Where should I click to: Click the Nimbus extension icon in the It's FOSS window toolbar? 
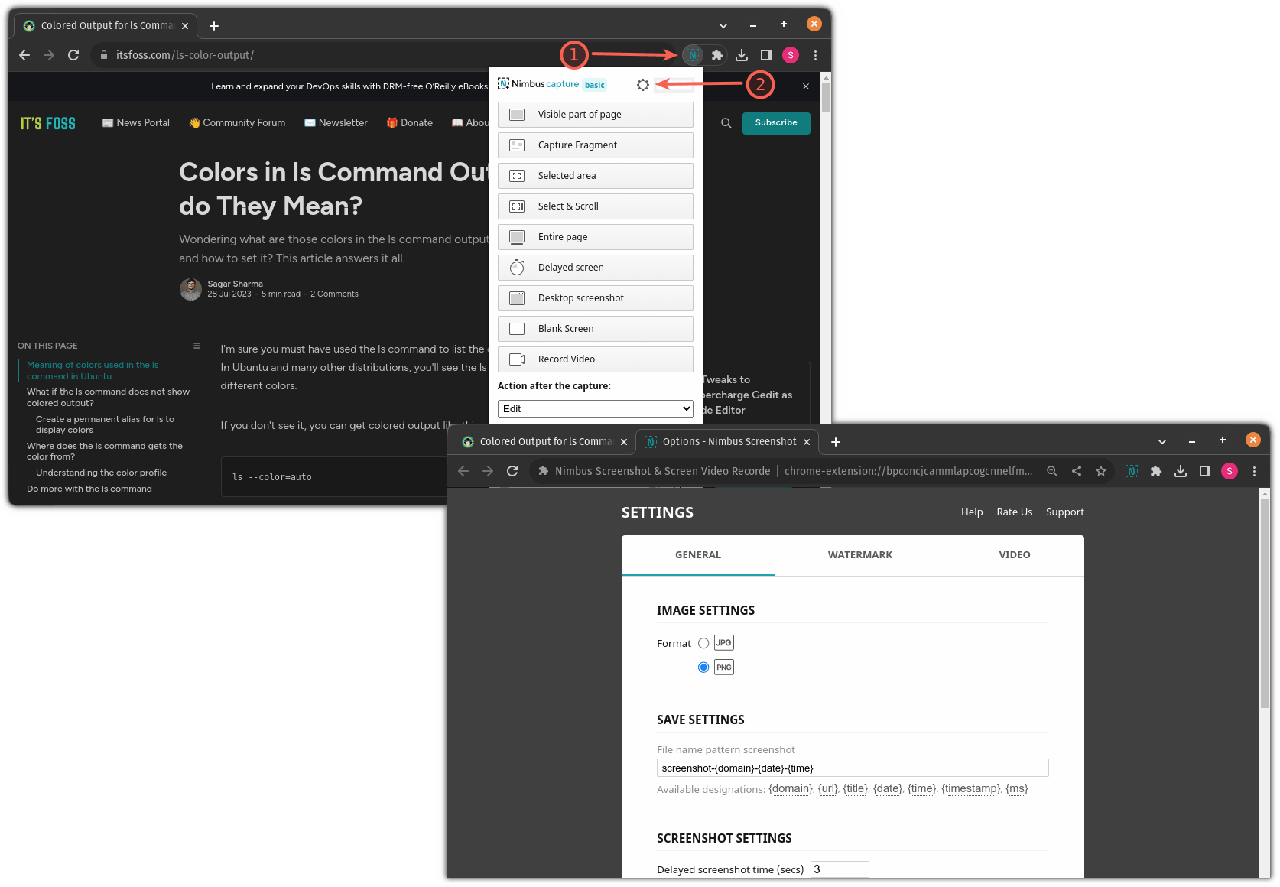pos(693,55)
